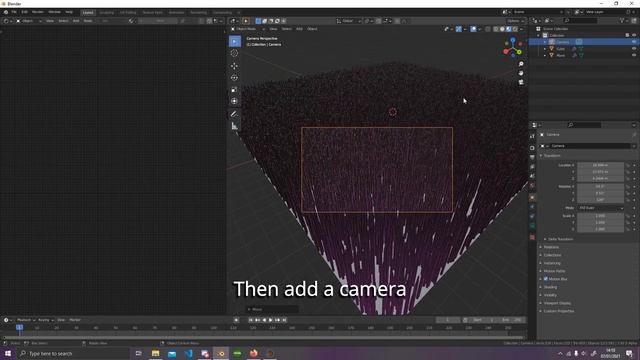Viewport: 640px width, 360px height.
Task: Open File Explorer from the taskbar
Action: coord(156,353)
